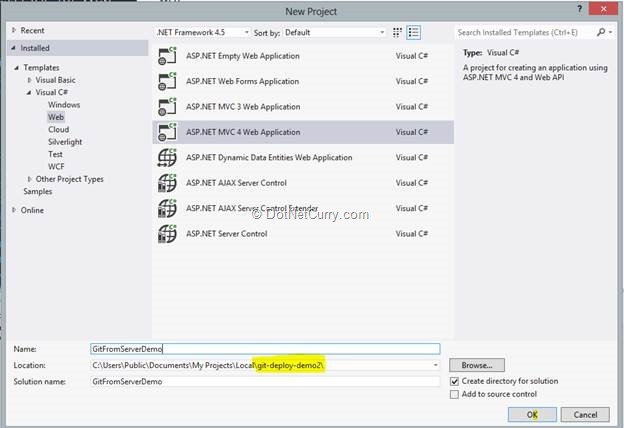The width and height of the screenshot is (624, 428).
Task: Select the Silverlight template category
Action: 65,142
